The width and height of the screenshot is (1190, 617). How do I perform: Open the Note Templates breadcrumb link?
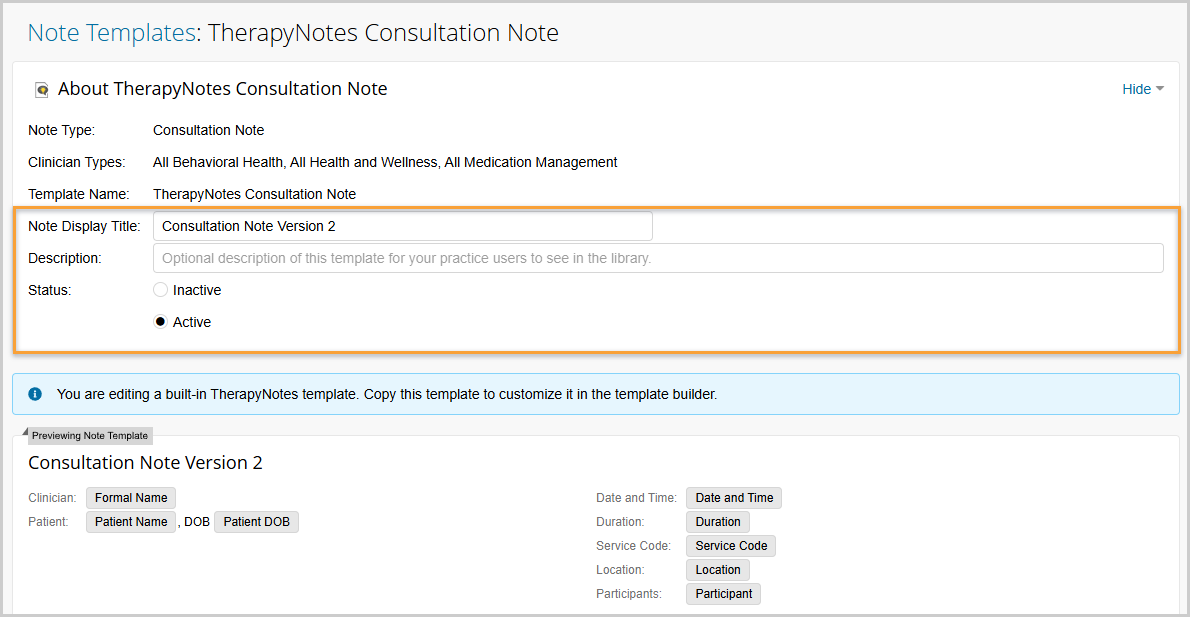[x=112, y=33]
